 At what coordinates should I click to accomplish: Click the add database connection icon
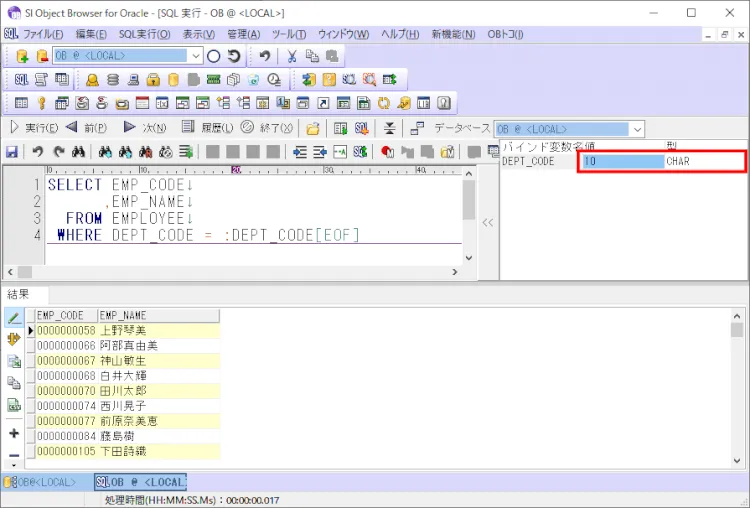22,56
